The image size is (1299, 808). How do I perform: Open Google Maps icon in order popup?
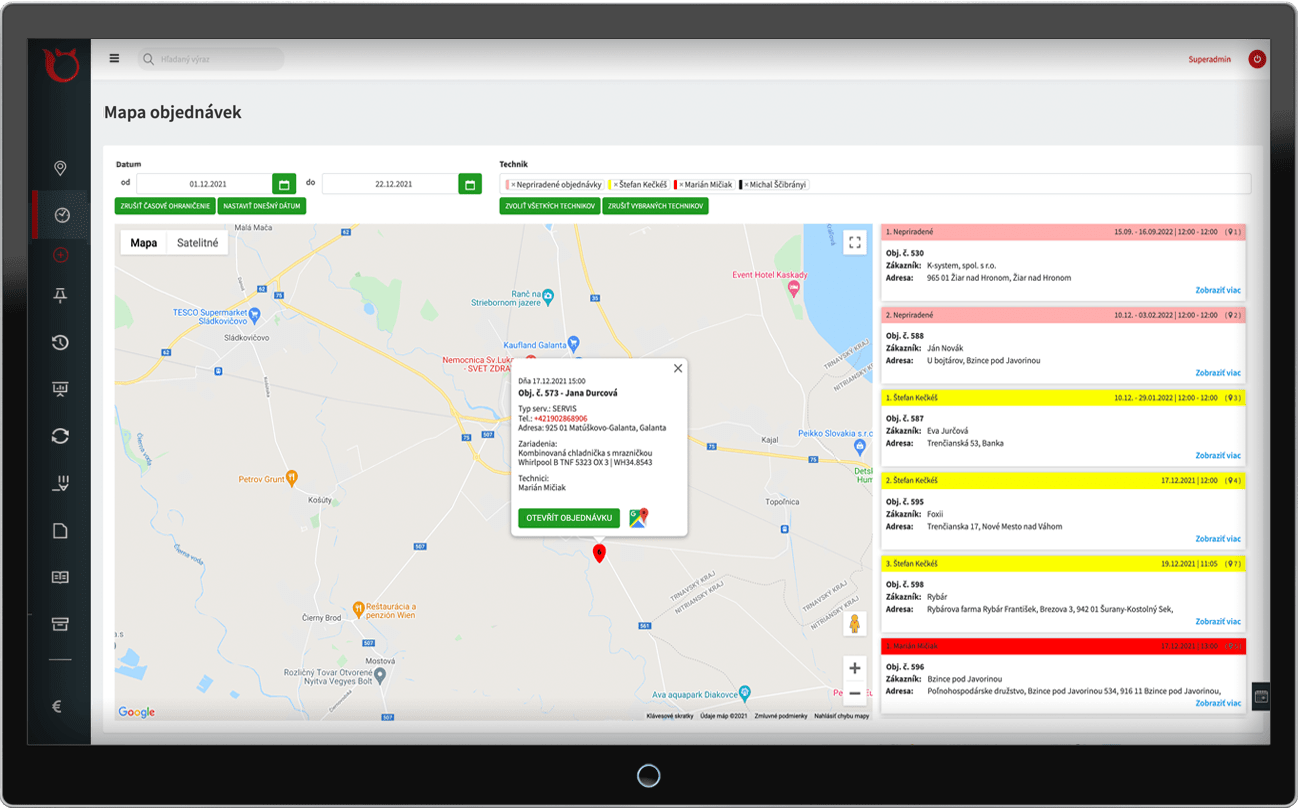point(638,517)
